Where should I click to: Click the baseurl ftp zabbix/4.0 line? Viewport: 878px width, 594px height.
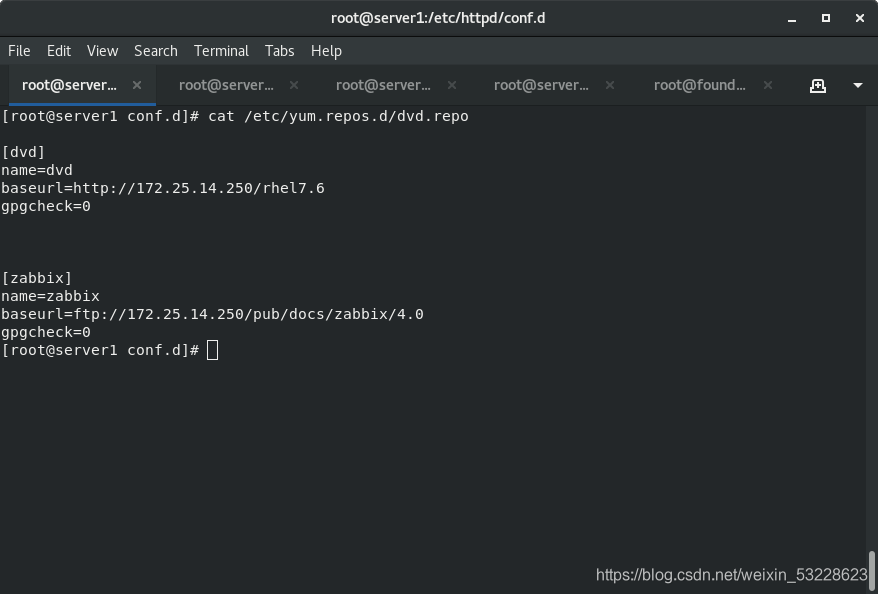[212, 314]
